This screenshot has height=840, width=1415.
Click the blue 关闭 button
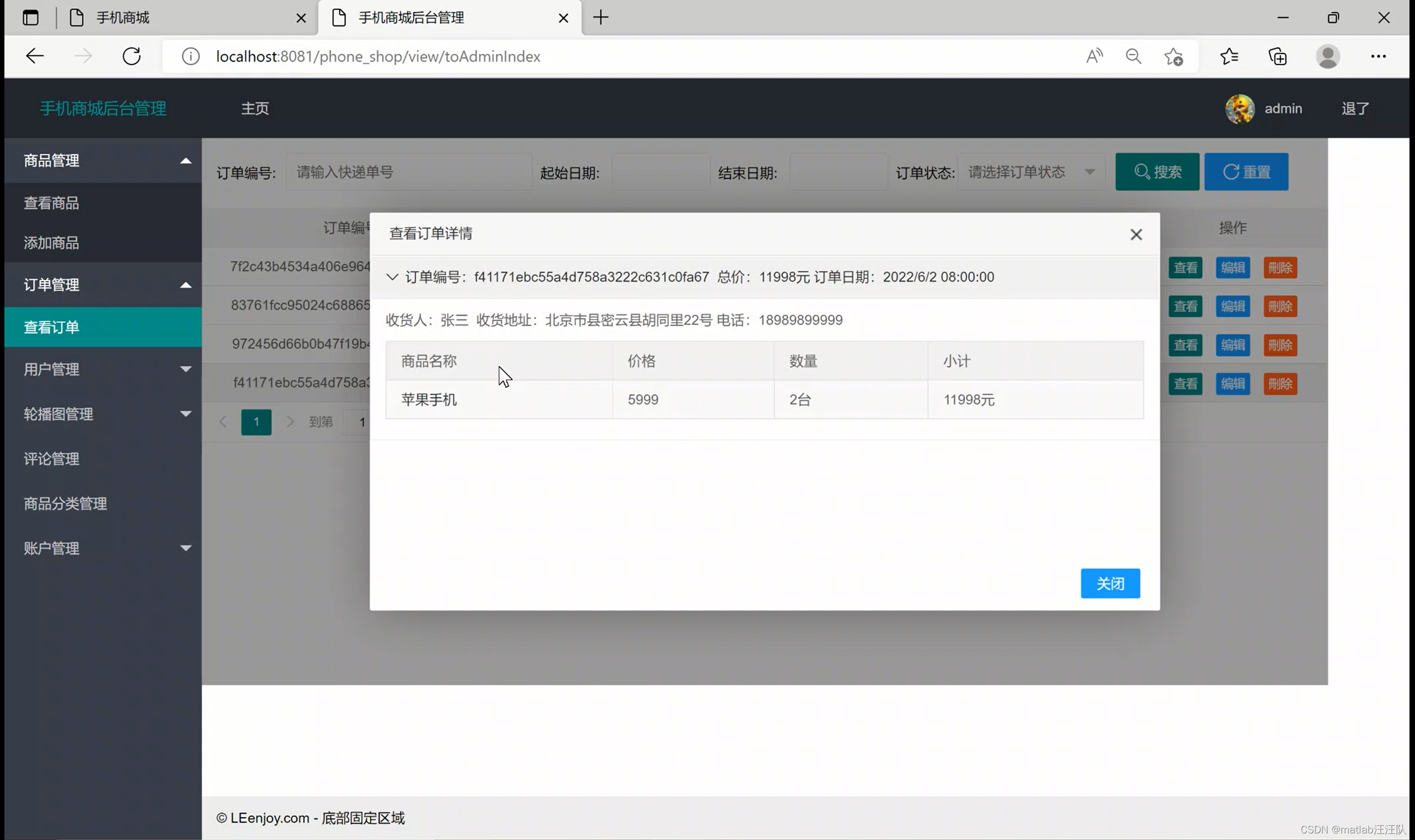point(1110,583)
